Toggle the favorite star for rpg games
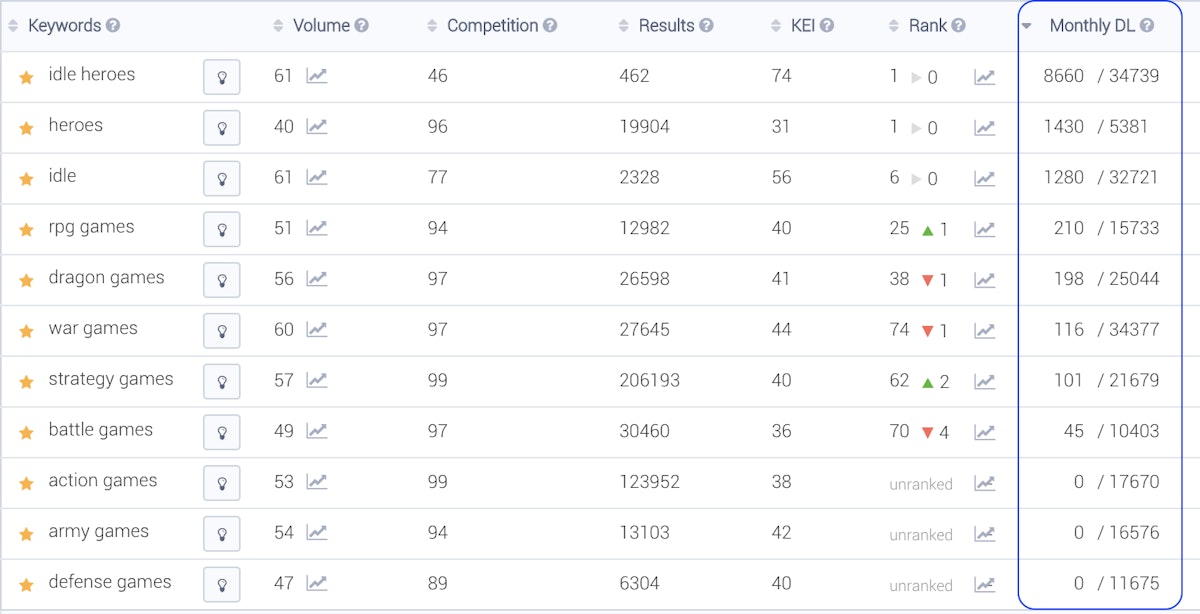 tap(27, 229)
